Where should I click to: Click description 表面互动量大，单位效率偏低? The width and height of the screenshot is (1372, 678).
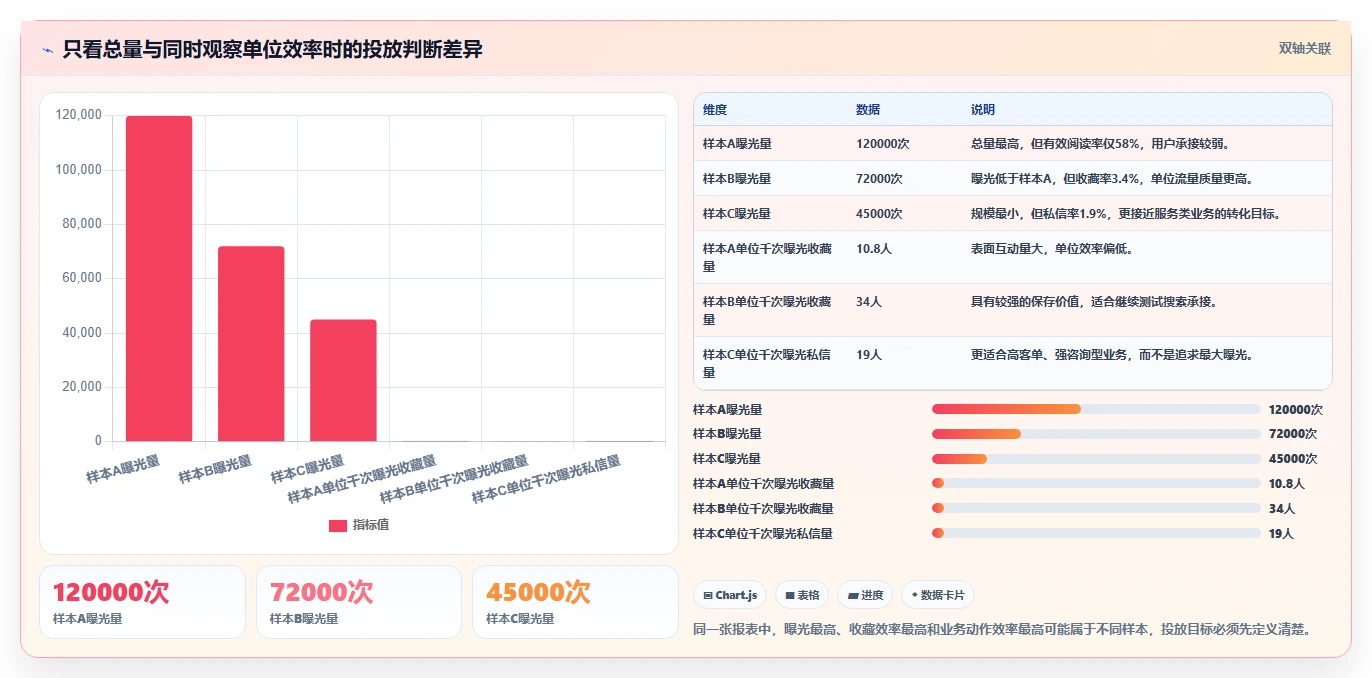tap(1052, 249)
